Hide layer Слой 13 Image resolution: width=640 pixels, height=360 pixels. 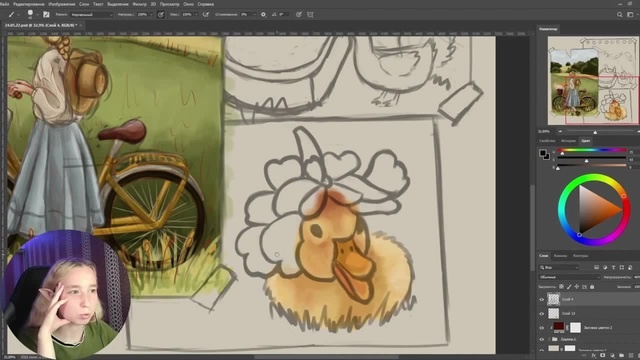click(x=542, y=313)
